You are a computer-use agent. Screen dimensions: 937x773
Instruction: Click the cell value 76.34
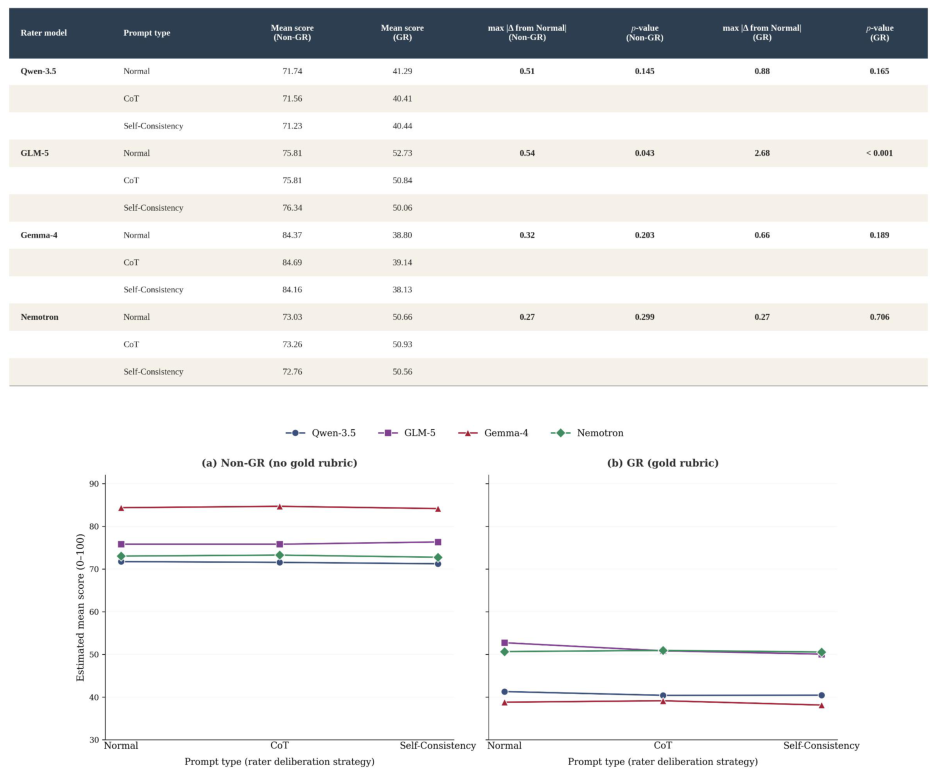(292, 208)
